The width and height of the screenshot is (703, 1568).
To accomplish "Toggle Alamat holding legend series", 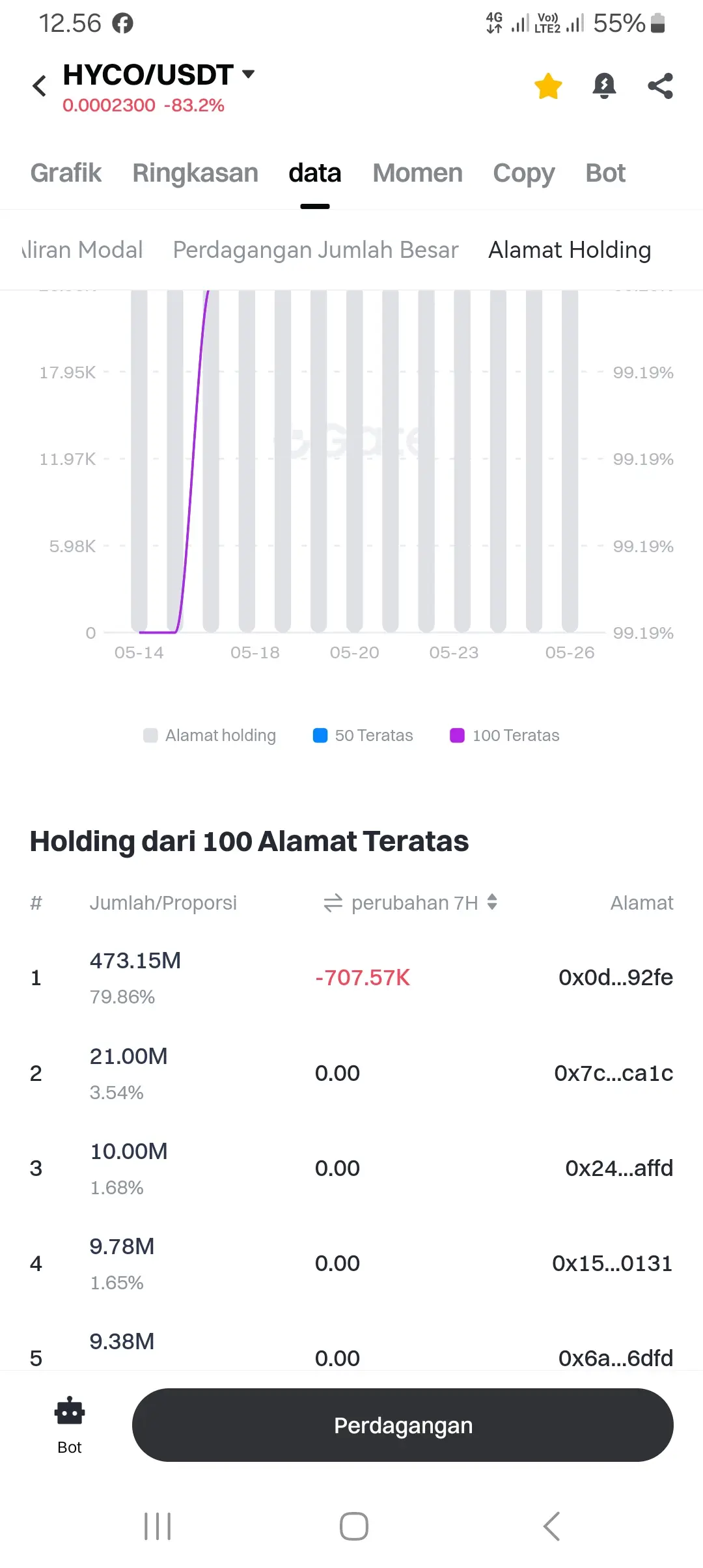I will click(210, 735).
